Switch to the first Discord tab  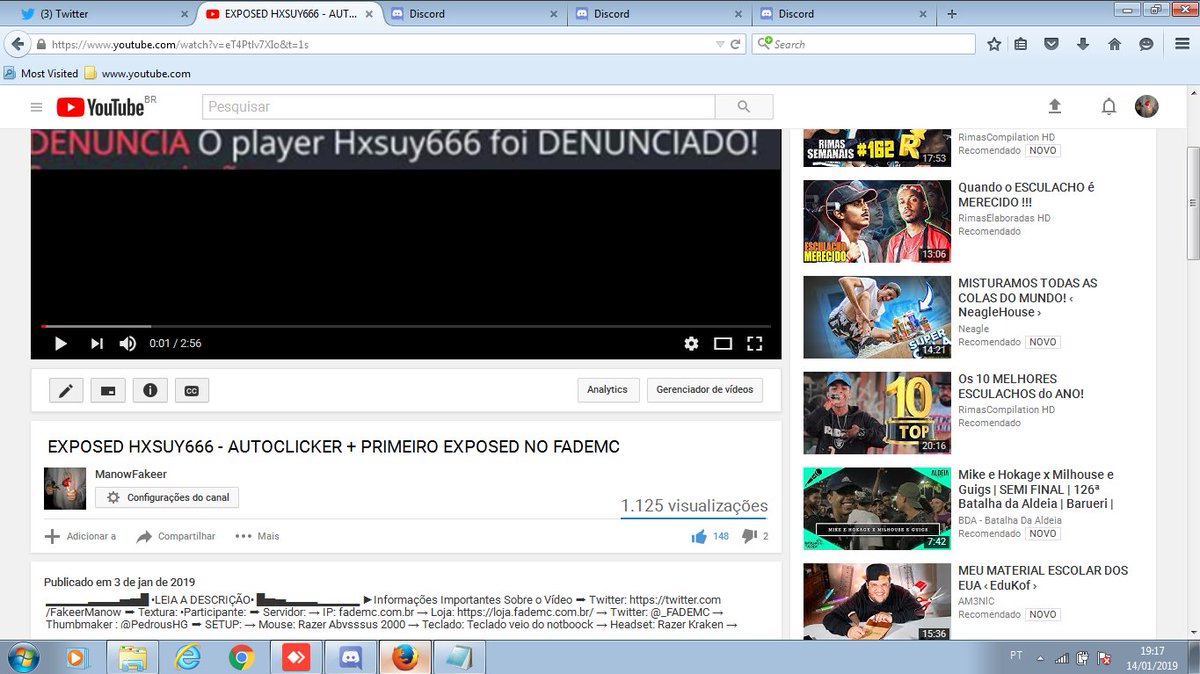pos(474,14)
